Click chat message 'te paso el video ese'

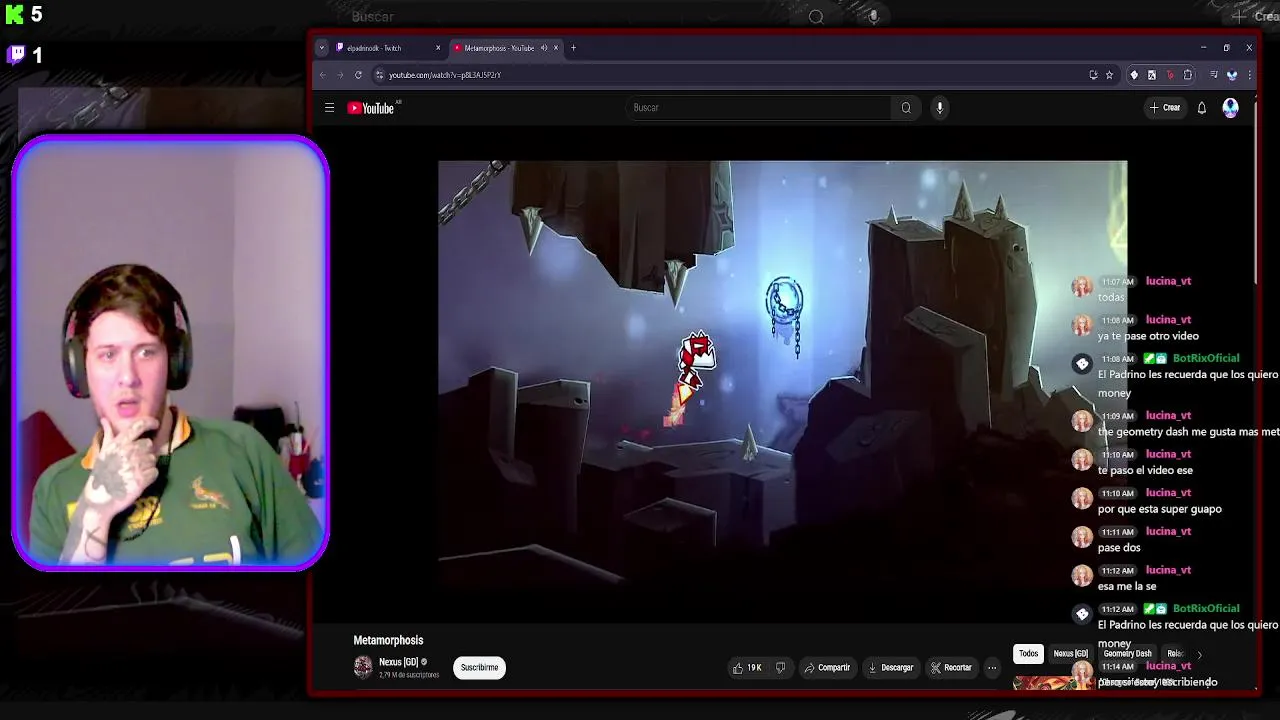pyautogui.click(x=1145, y=471)
